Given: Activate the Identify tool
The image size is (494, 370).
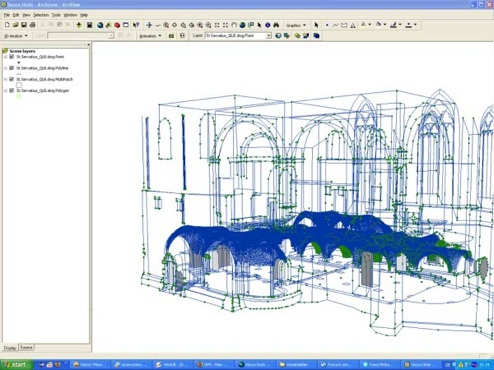Looking at the screenshot, I should click(x=268, y=25).
